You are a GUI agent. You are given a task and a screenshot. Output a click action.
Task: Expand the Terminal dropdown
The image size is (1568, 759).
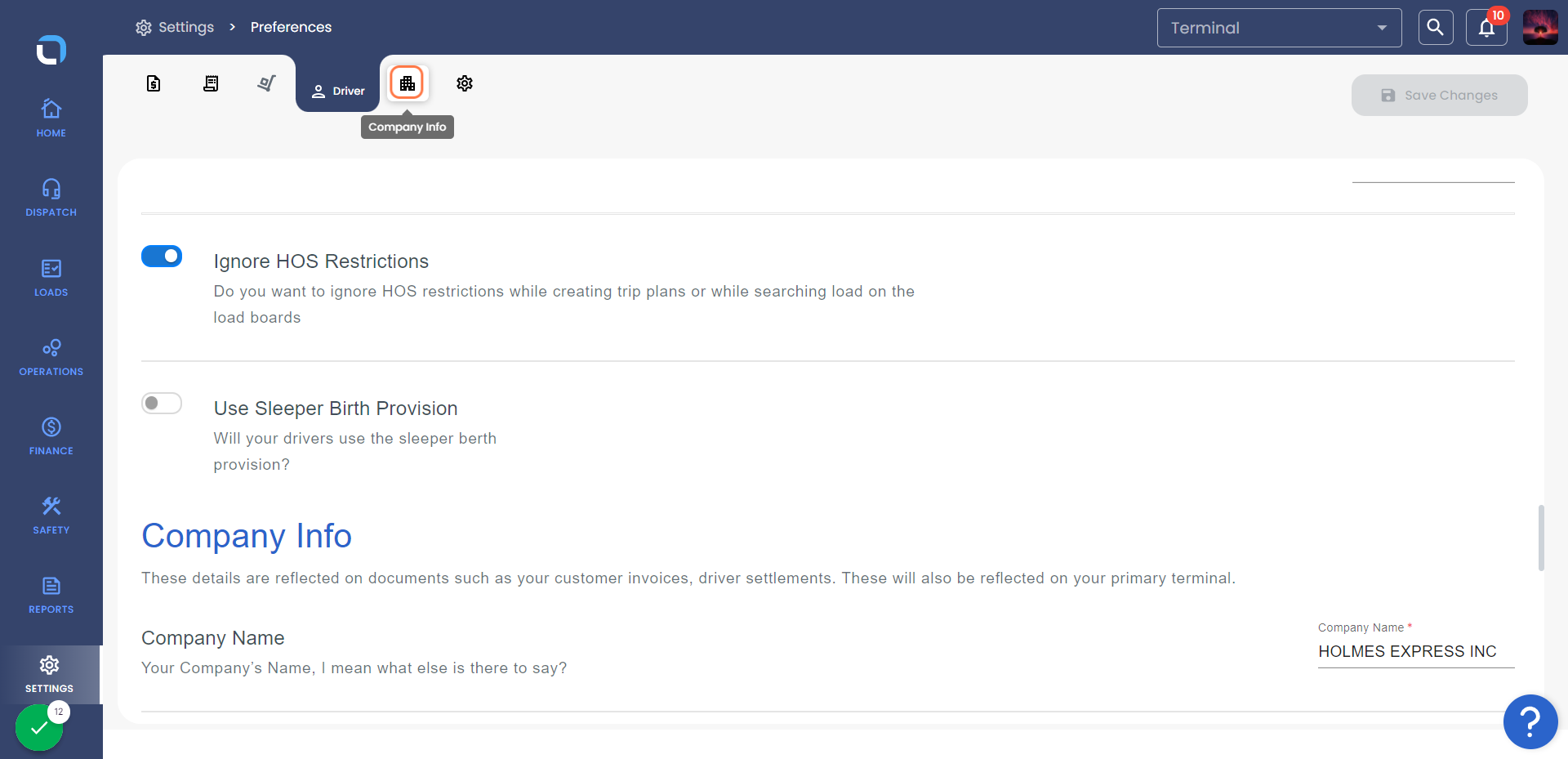pyautogui.click(x=1279, y=28)
